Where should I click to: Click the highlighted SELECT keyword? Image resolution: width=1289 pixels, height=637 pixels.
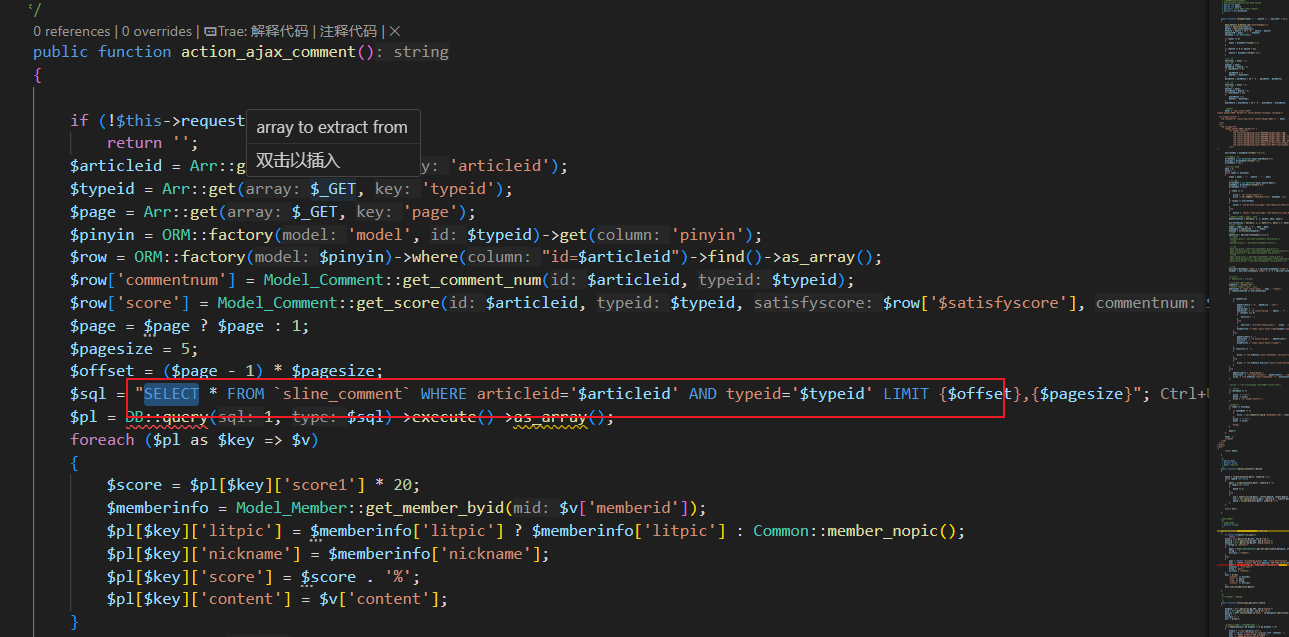tap(171, 394)
